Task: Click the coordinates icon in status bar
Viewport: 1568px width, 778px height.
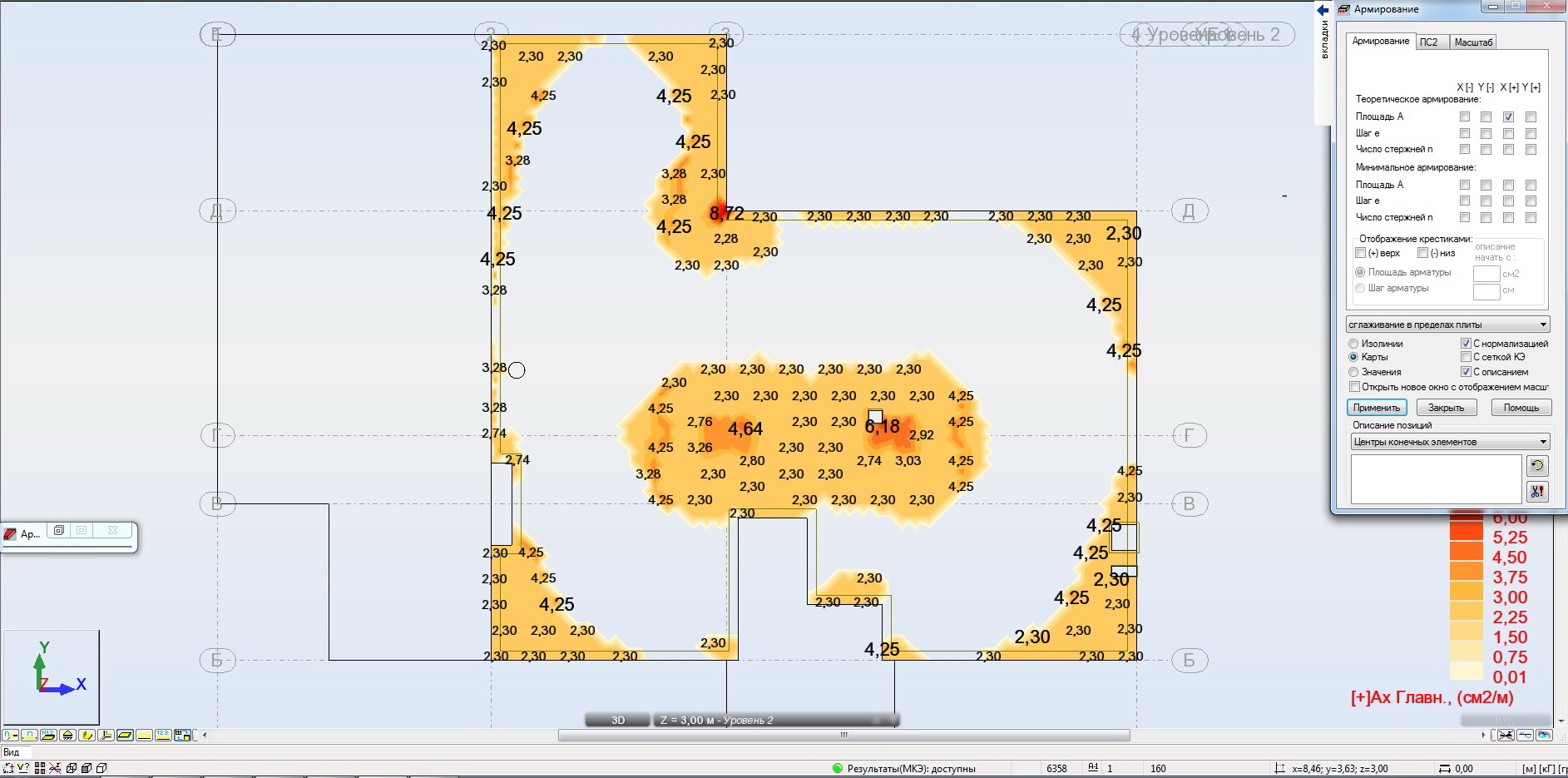Action: tap(1280, 769)
